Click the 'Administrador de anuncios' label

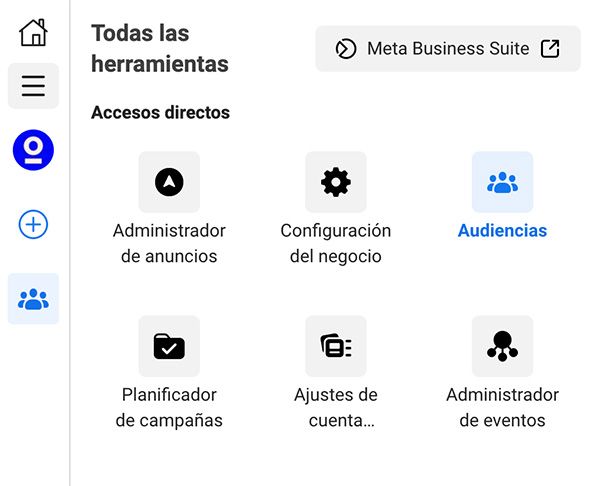point(169,243)
